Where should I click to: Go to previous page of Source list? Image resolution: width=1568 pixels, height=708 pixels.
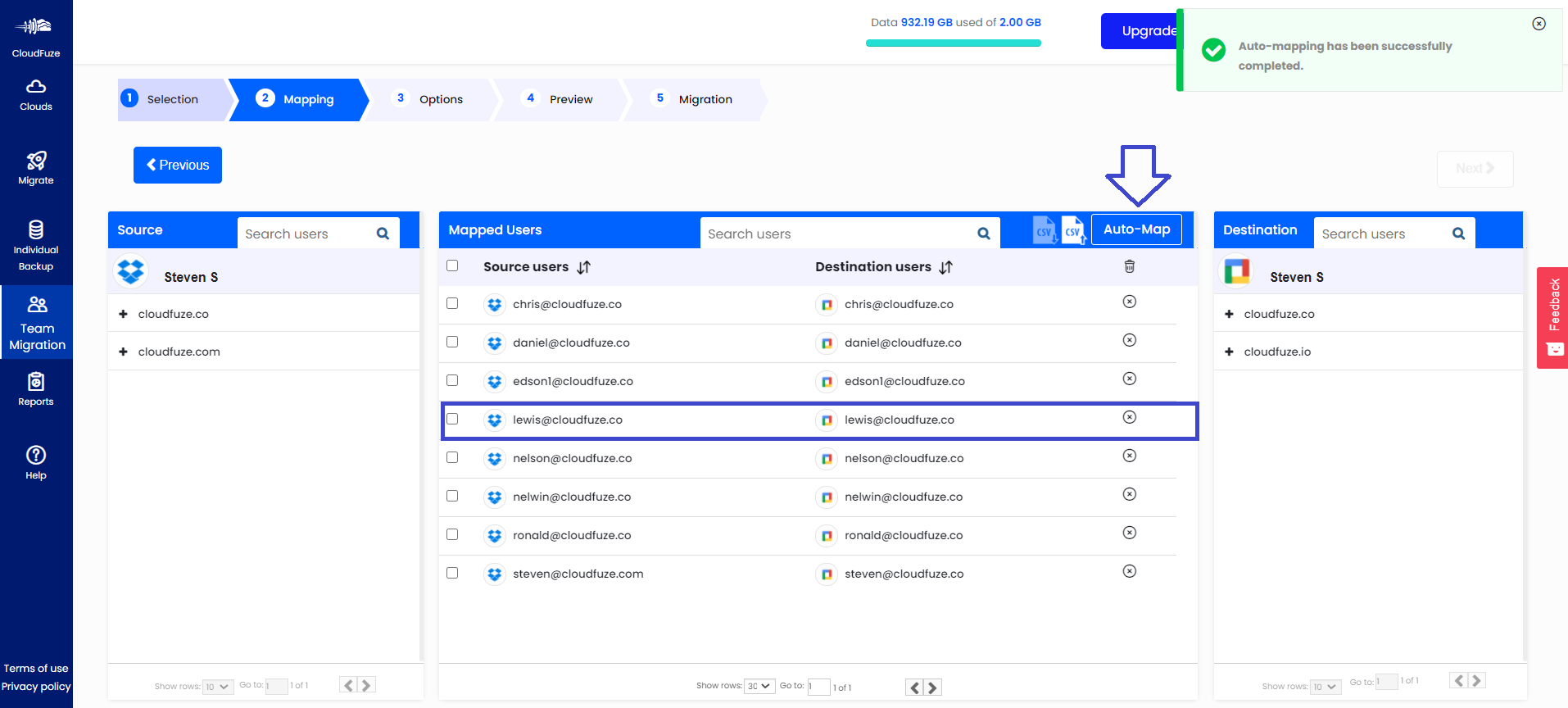349,685
